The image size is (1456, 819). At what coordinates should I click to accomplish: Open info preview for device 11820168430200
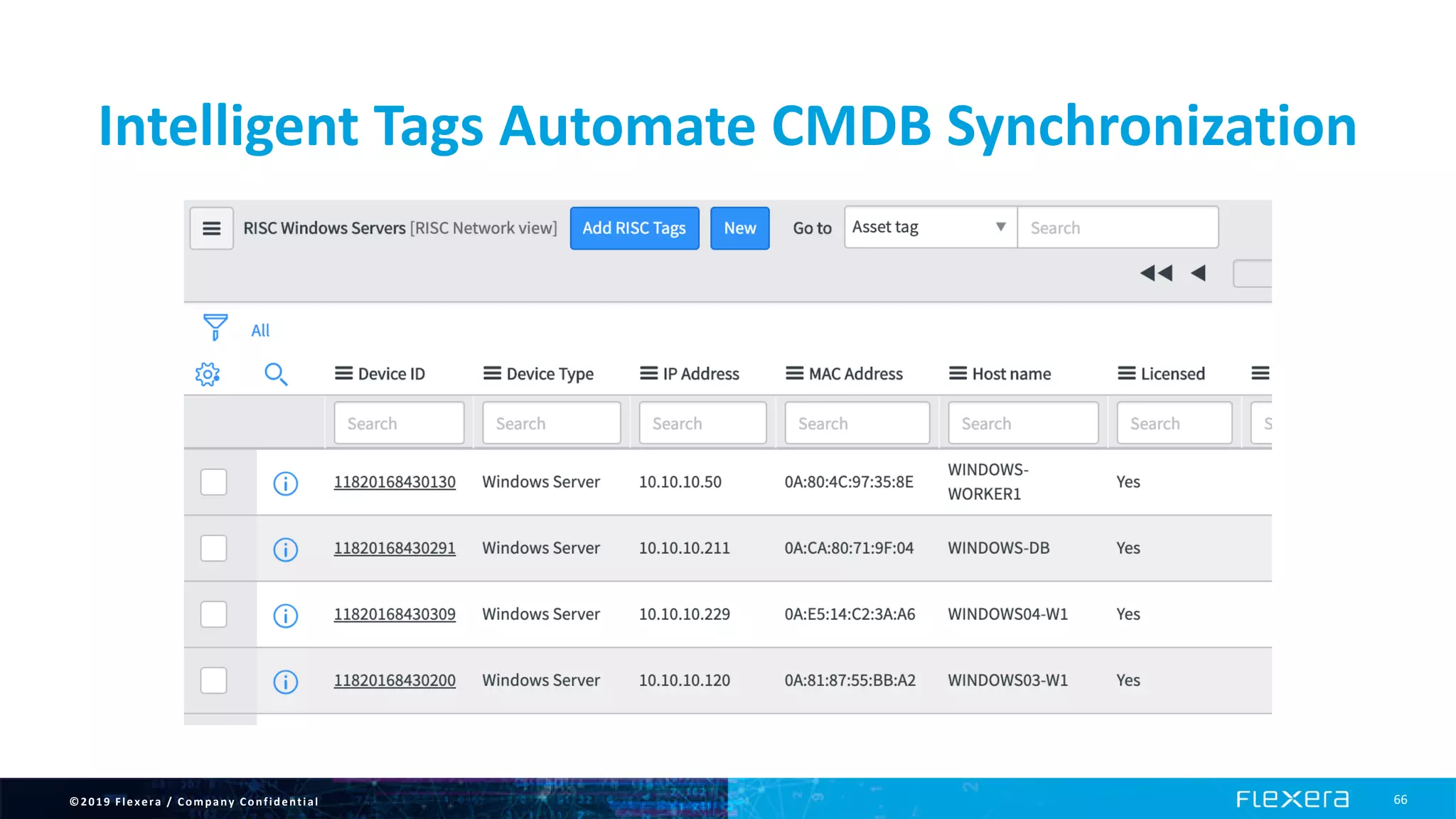click(286, 682)
